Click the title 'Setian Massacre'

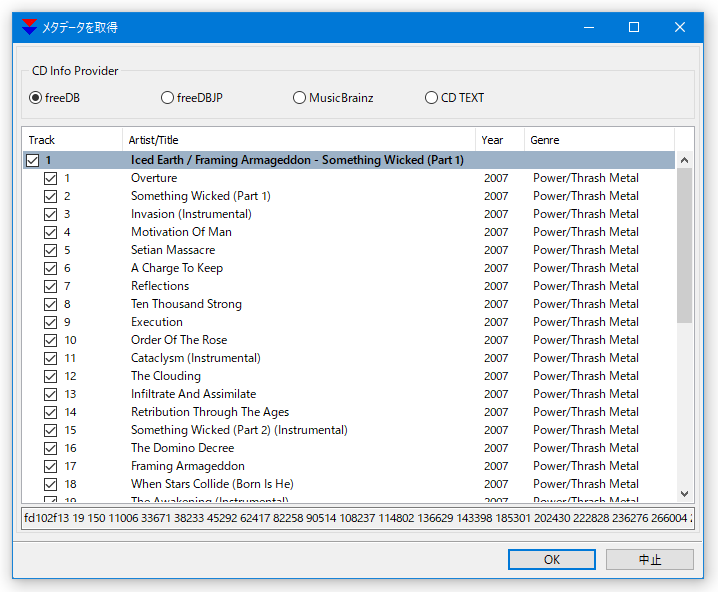tap(173, 250)
